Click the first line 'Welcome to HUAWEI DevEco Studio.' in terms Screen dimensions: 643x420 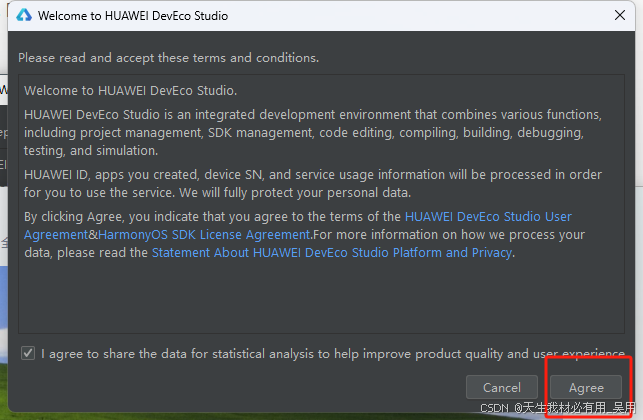click(130, 90)
